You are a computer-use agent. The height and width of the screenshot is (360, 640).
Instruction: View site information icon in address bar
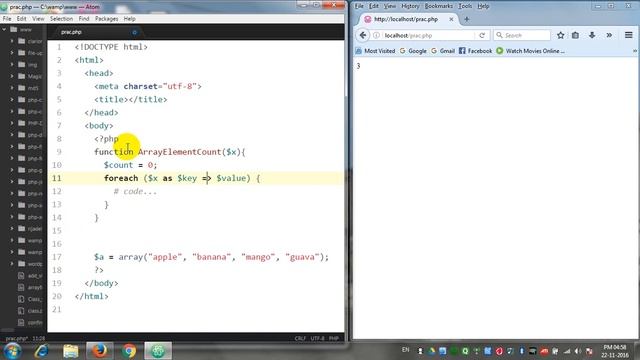click(x=376, y=36)
